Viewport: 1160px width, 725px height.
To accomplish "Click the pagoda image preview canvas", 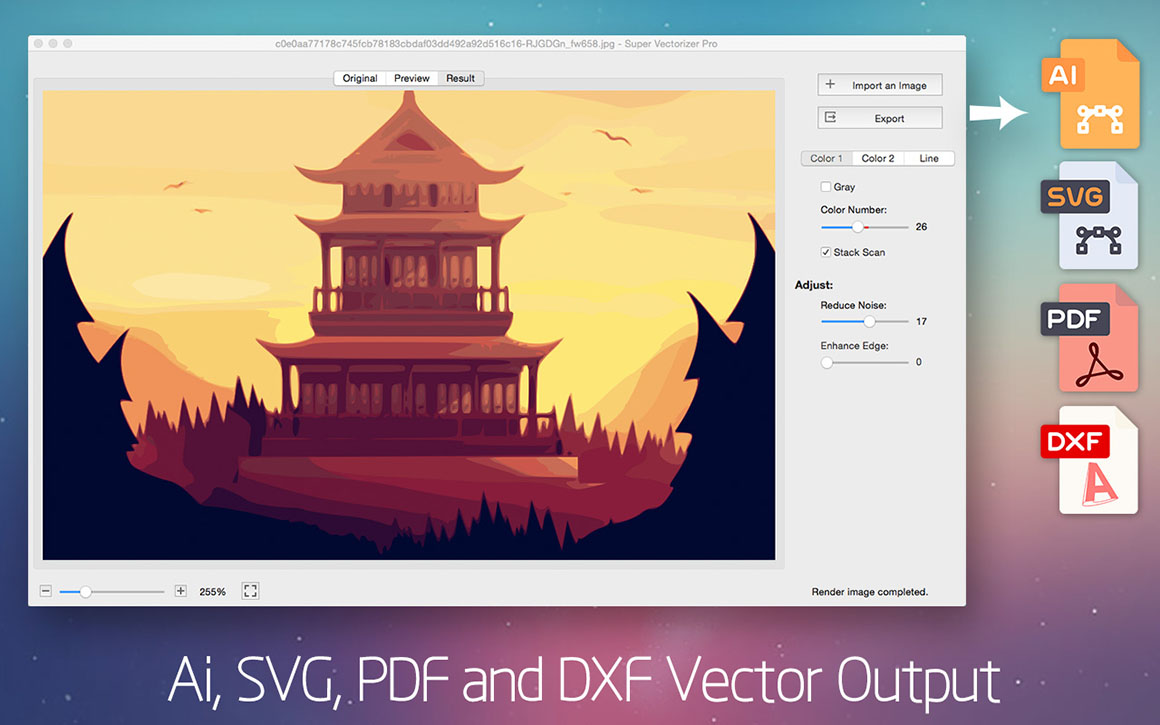I will point(409,325).
